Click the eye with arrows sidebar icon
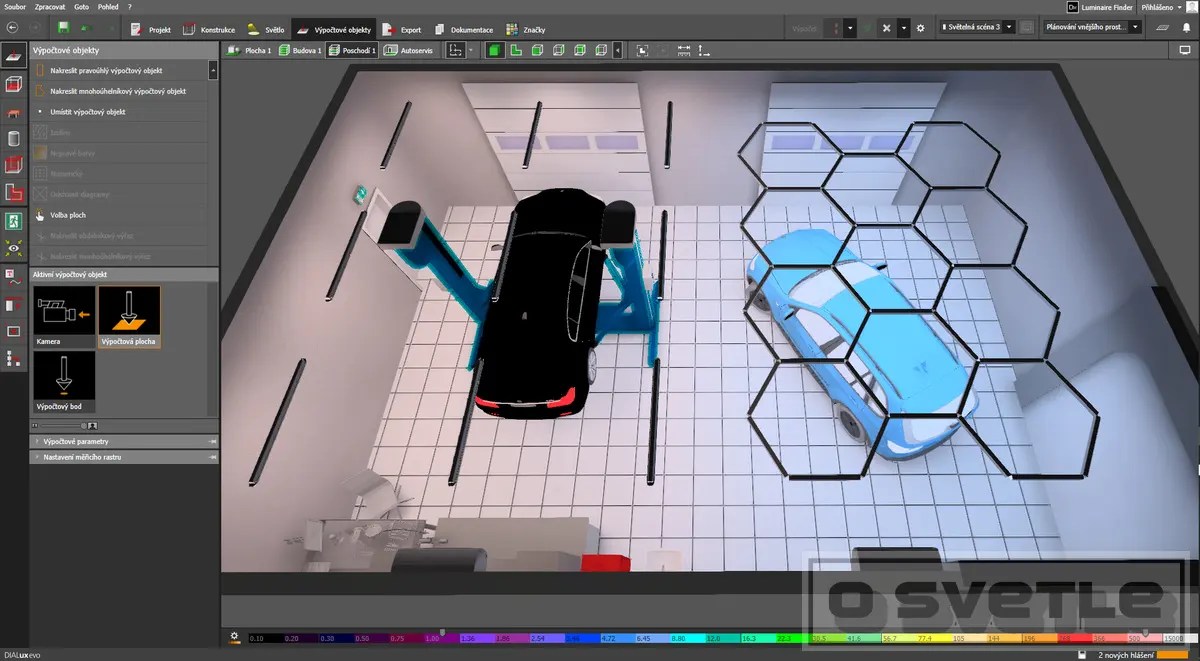1200x661 pixels. click(13, 247)
